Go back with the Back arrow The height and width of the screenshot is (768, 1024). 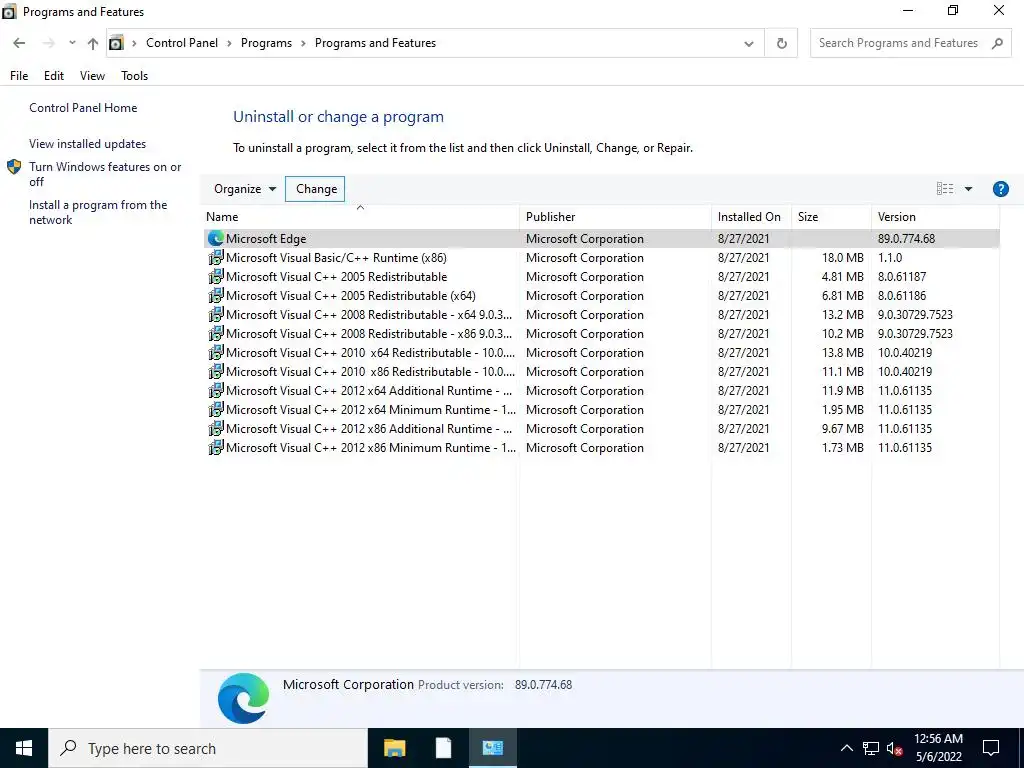(19, 43)
